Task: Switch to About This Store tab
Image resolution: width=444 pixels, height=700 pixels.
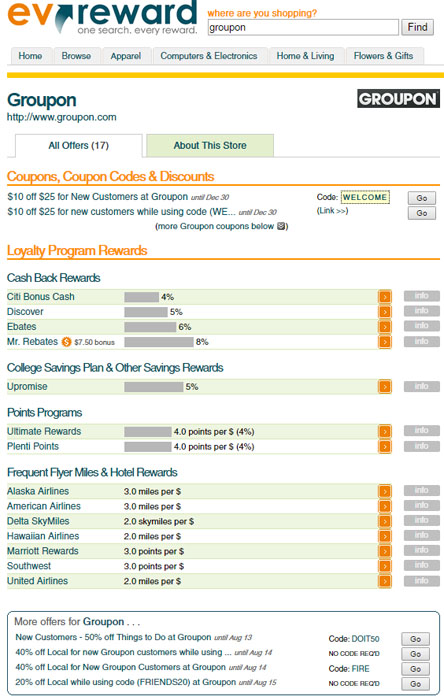Action: [210, 146]
